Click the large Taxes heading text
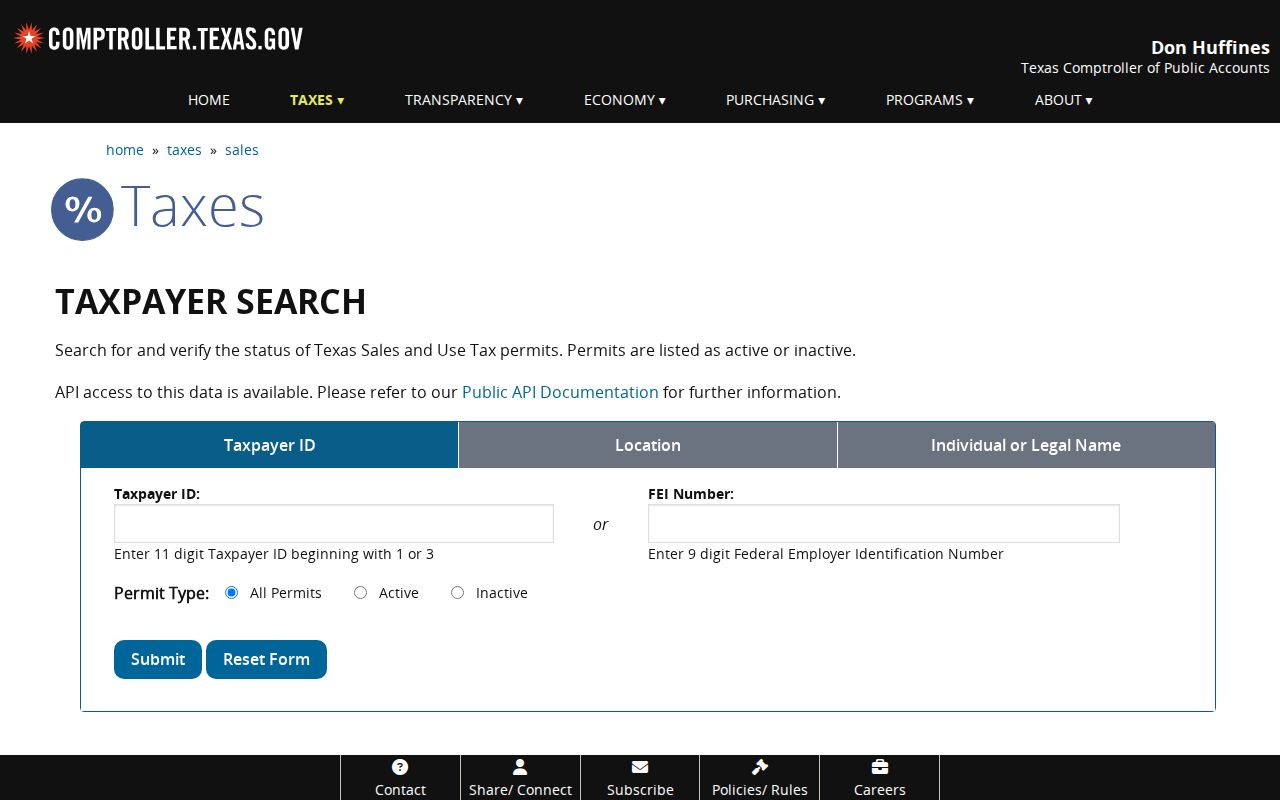Screen dimensions: 1280x800 point(192,207)
